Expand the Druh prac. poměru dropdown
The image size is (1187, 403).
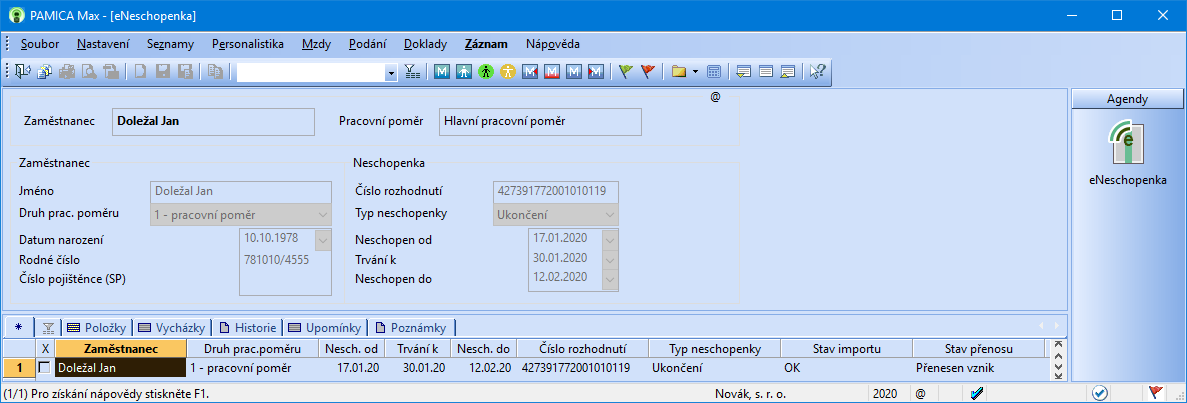323,214
